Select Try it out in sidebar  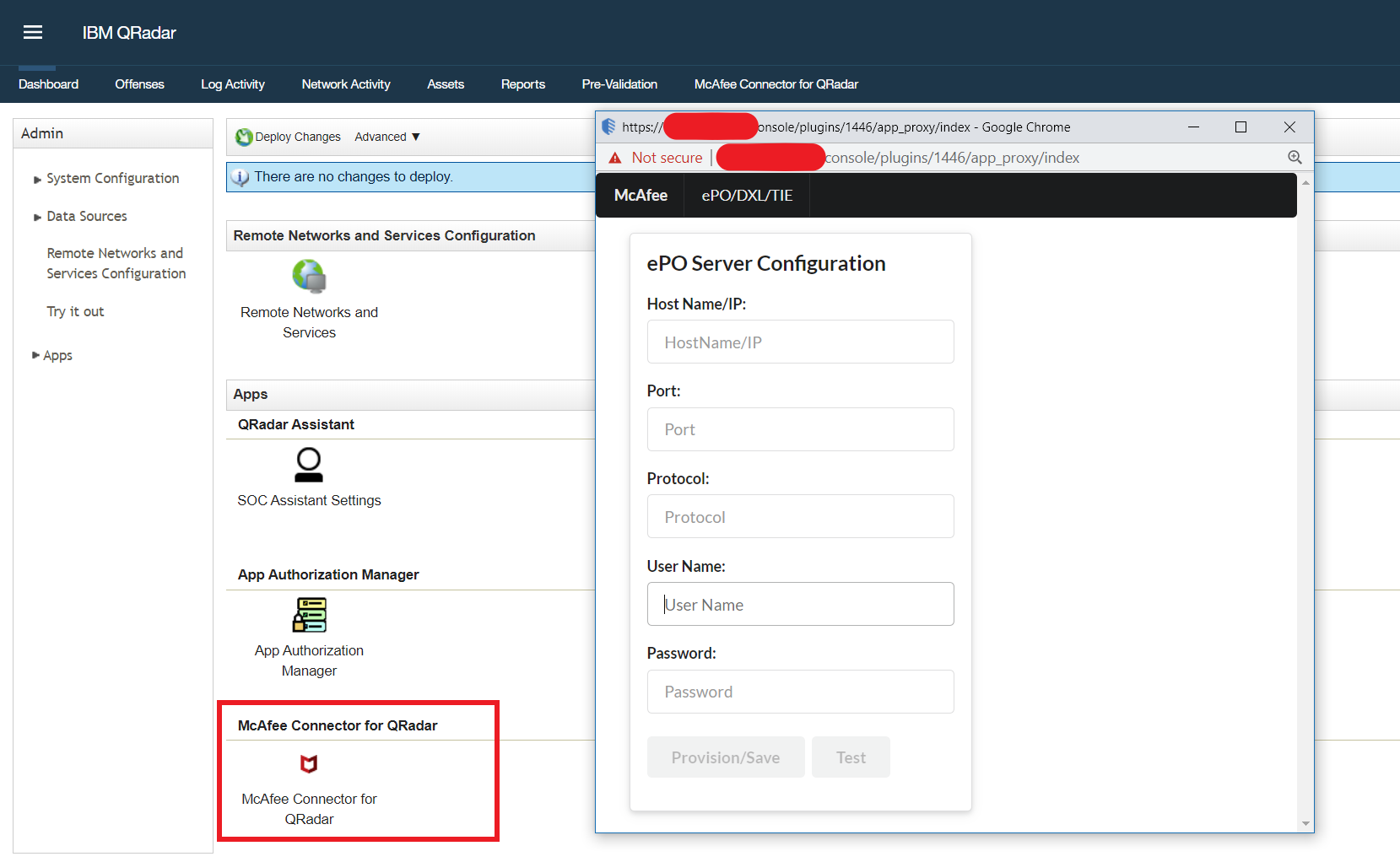tap(75, 311)
